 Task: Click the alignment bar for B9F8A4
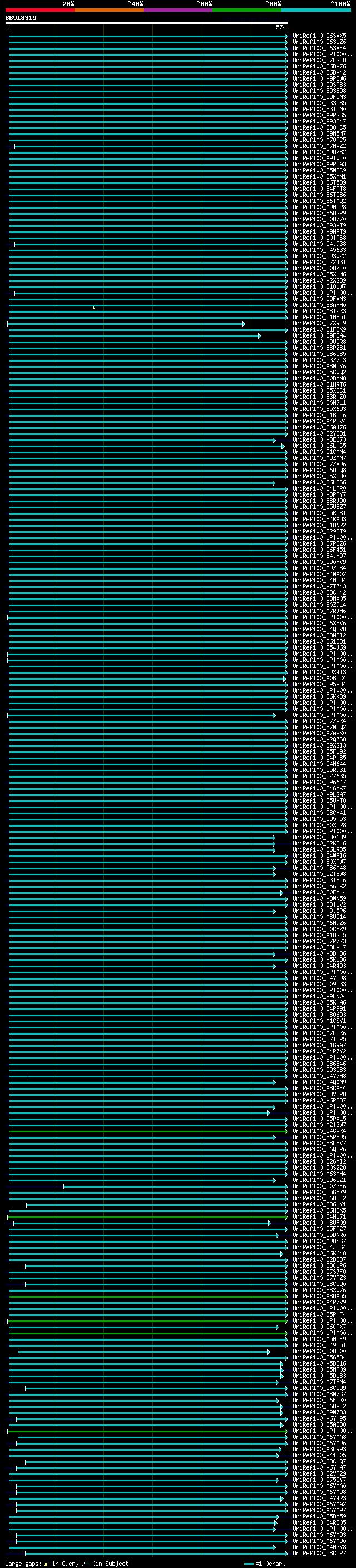pyautogui.click(x=135, y=336)
